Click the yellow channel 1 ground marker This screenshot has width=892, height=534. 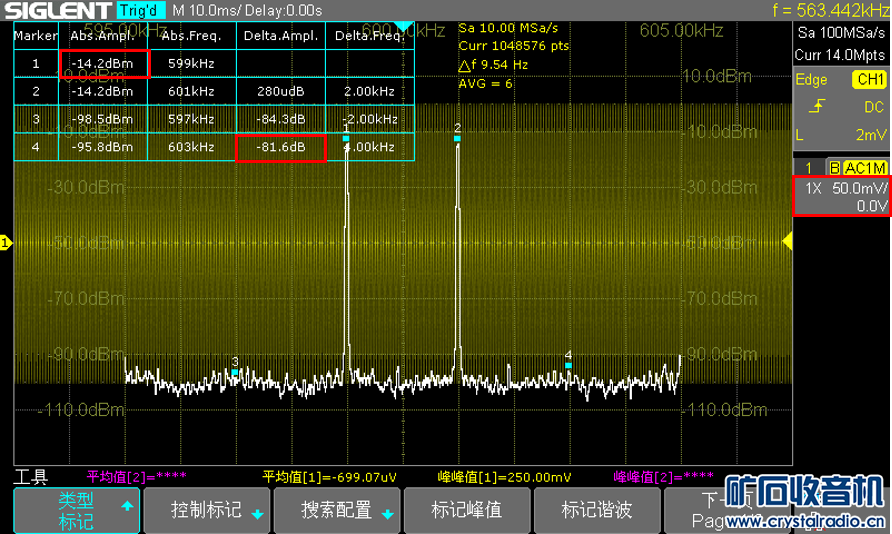[5, 243]
